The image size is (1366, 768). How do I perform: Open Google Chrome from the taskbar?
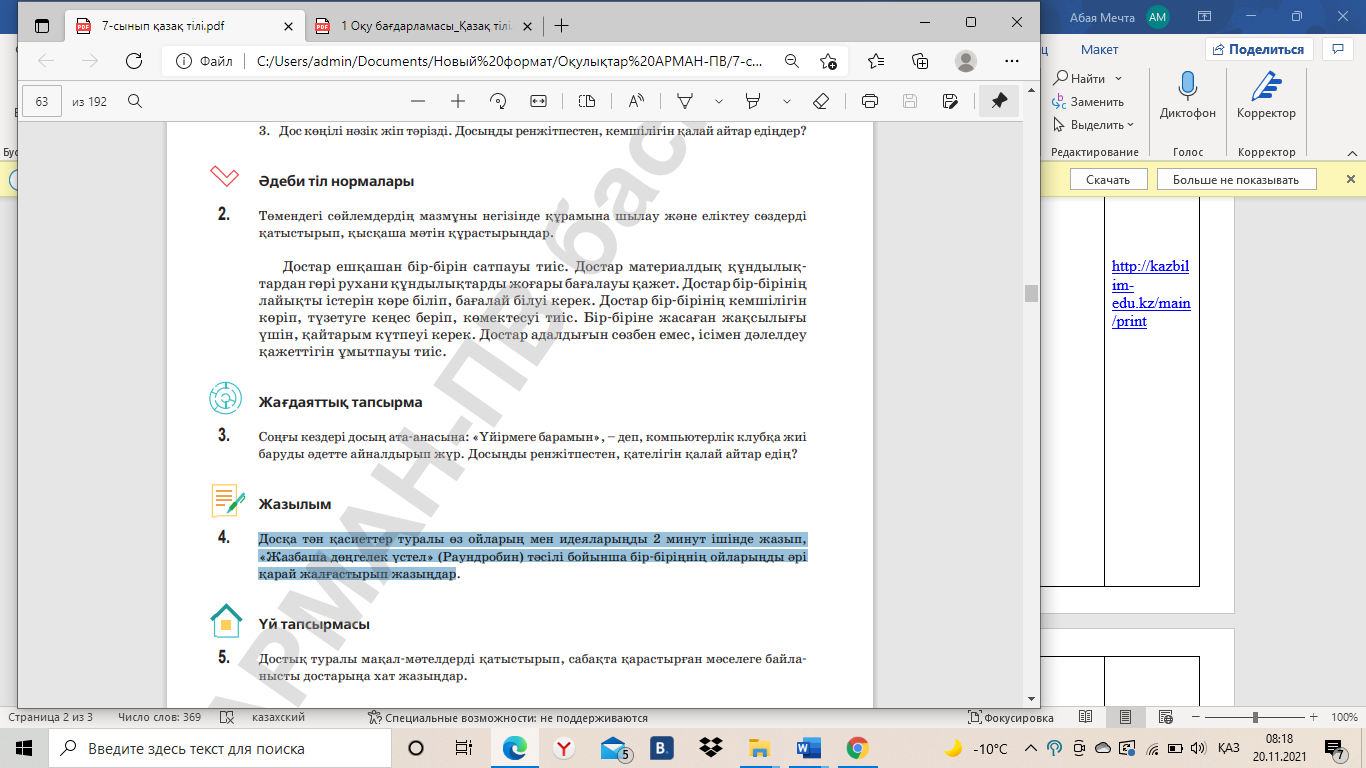(857, 748)
